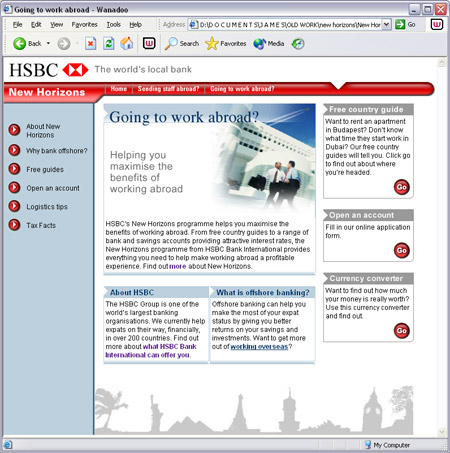Click the About HSBC heading
This screenshot has width=450, height=453.
click(132, 292)
